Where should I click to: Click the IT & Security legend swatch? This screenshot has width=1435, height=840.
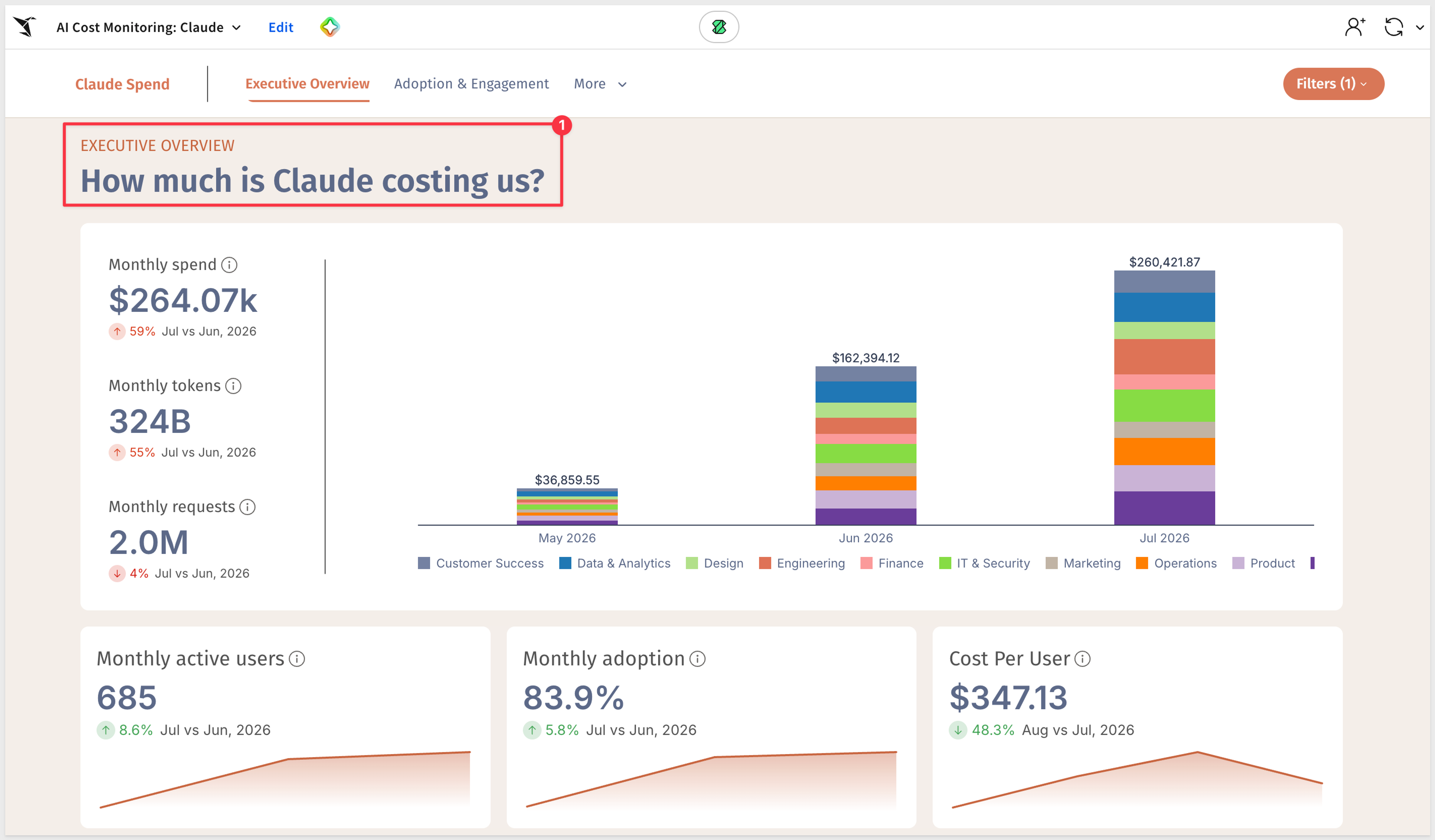[x=945, y=563]
